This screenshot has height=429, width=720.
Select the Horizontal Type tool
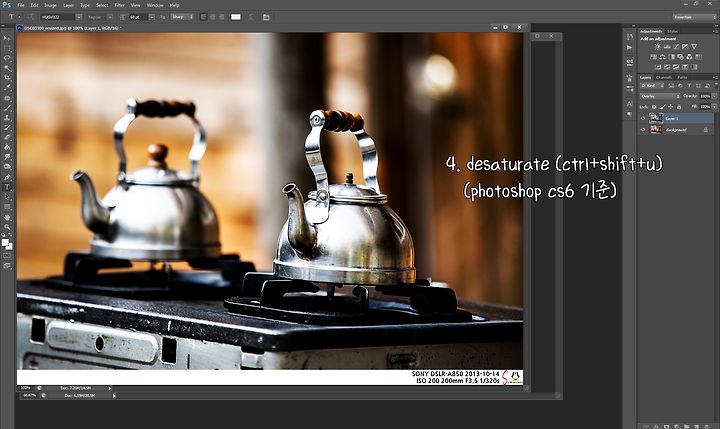pyautogui.click(x=7, y=187)
